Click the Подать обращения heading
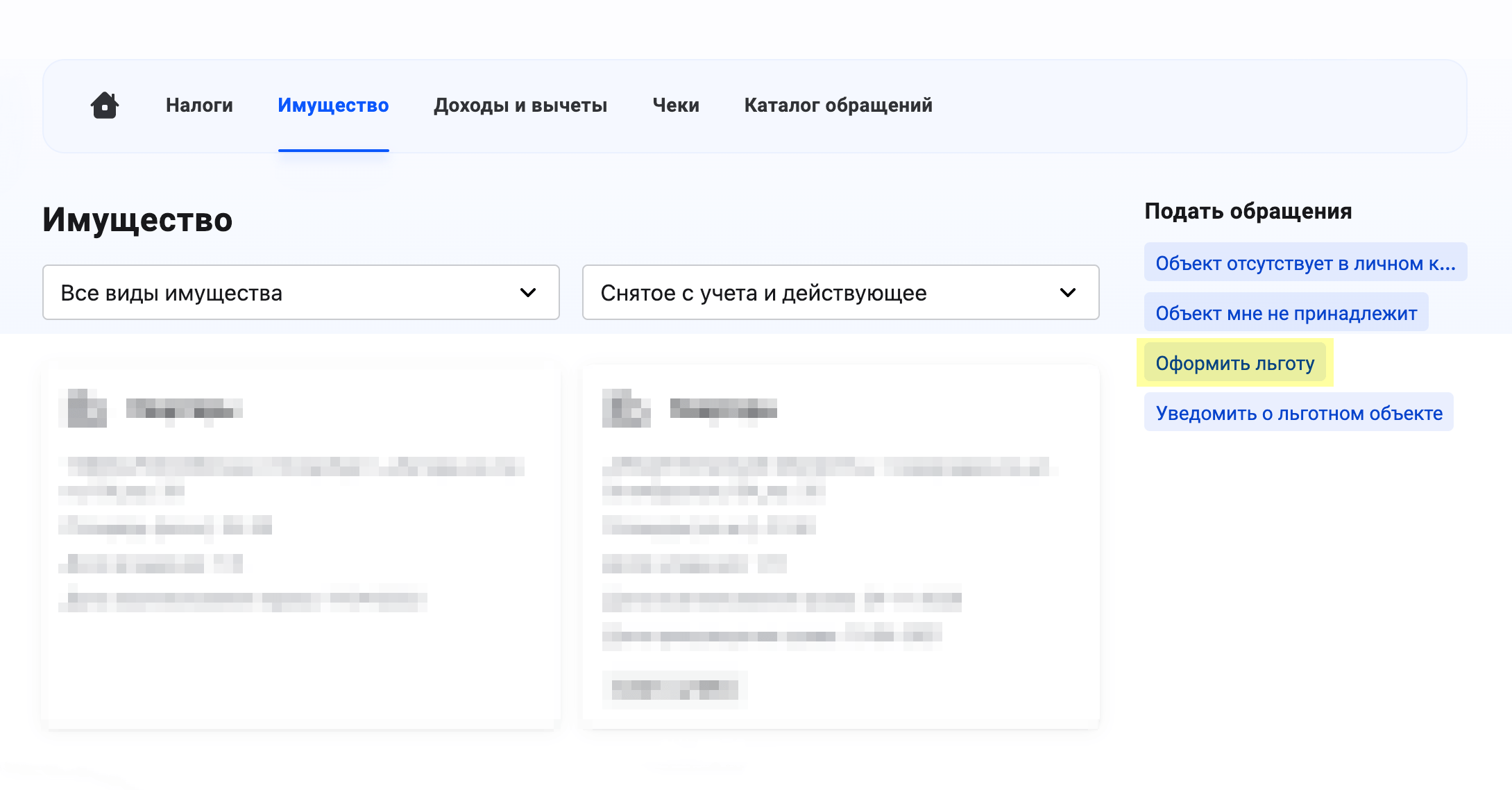The height and width of the screenshot is (790, 1512). 1248,211
